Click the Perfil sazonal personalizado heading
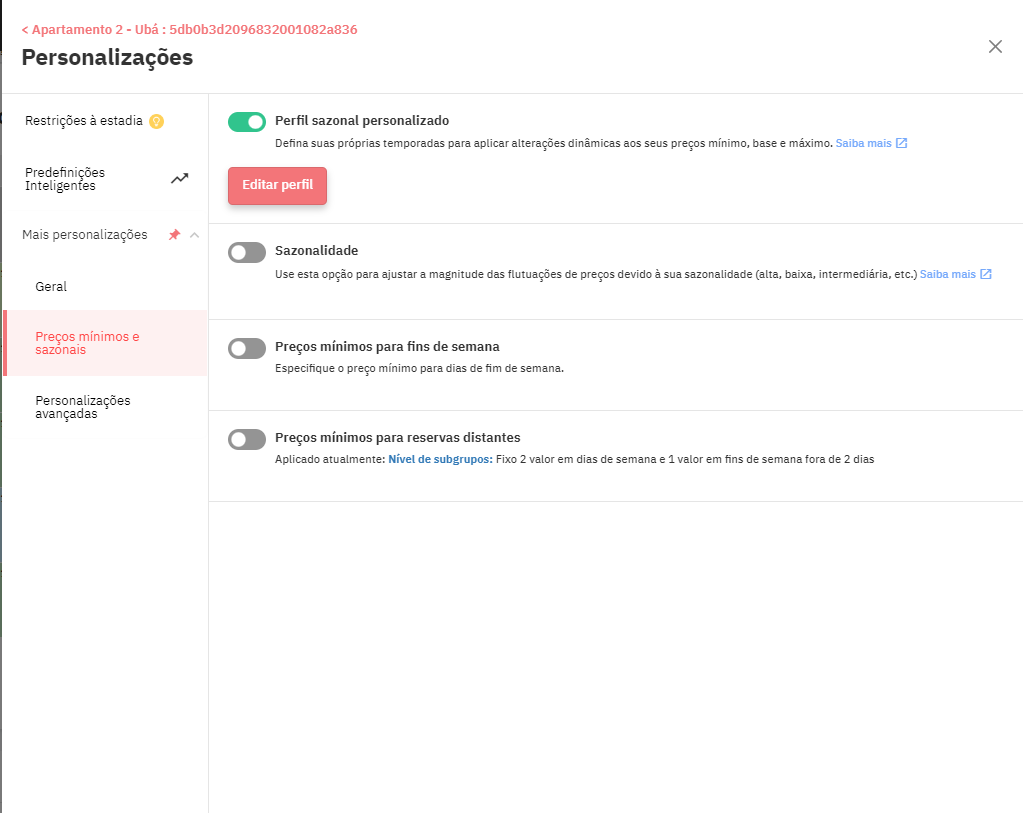The image size is (1023, 813). point(362,121)
